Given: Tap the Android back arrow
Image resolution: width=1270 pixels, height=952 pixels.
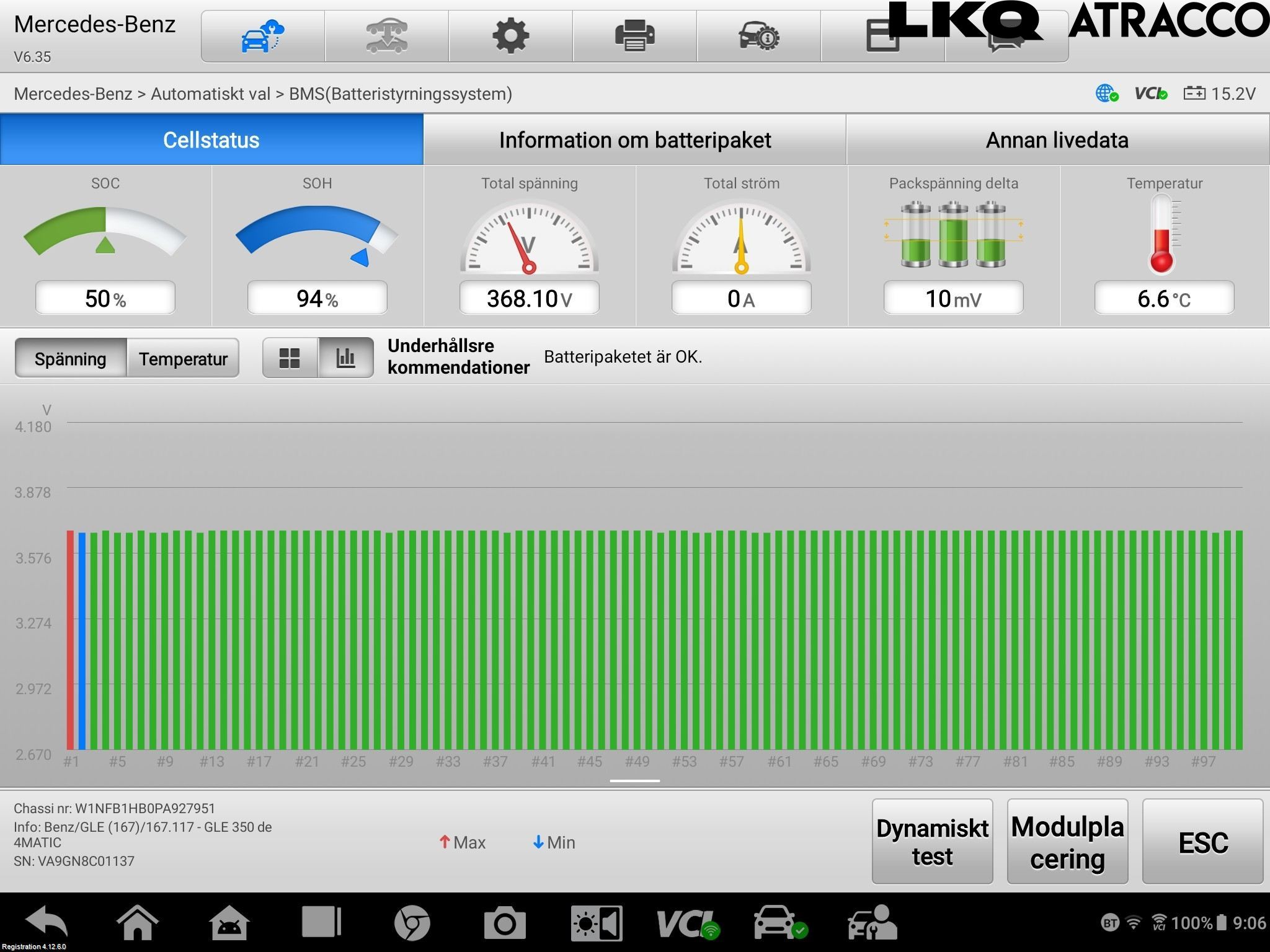Looking at the screenshot, I should point(47,922).
